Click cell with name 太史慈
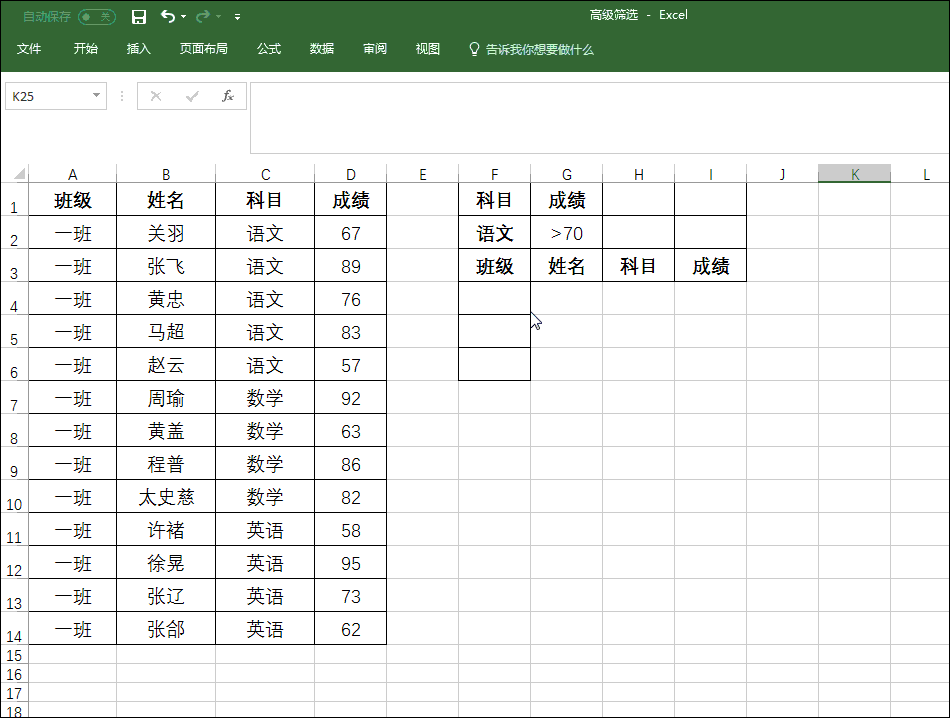Viewport: 950px width, 718px height. pos(166,497)
